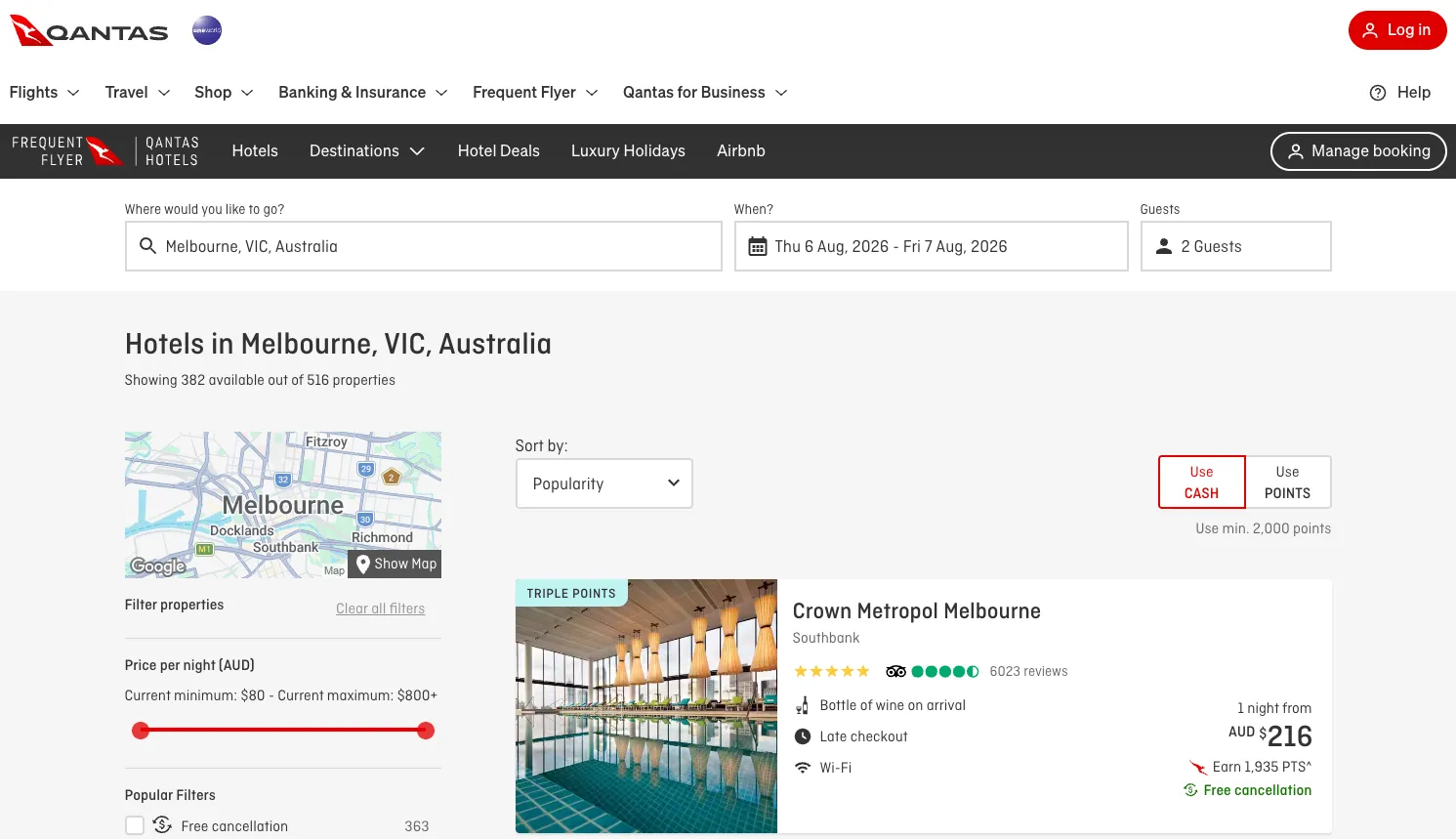
Task: Click the TRIPLE POINTS badge
Action: click(571, 593)
